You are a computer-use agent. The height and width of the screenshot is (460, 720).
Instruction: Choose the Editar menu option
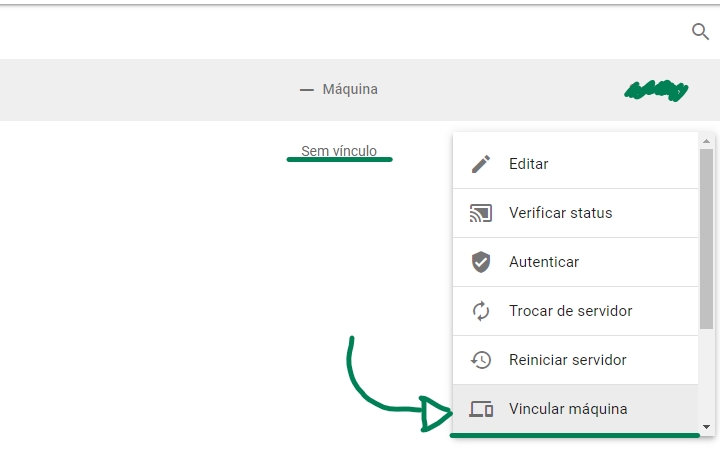(528, 164)
